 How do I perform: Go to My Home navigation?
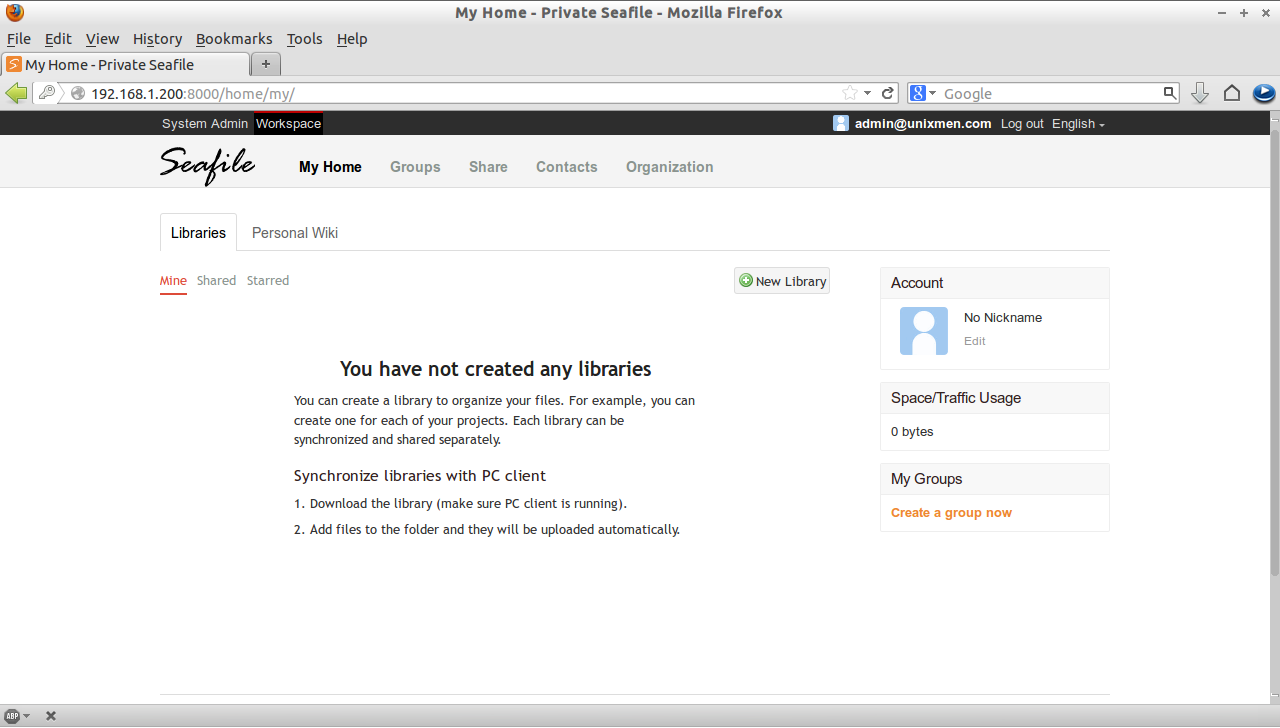330,167
